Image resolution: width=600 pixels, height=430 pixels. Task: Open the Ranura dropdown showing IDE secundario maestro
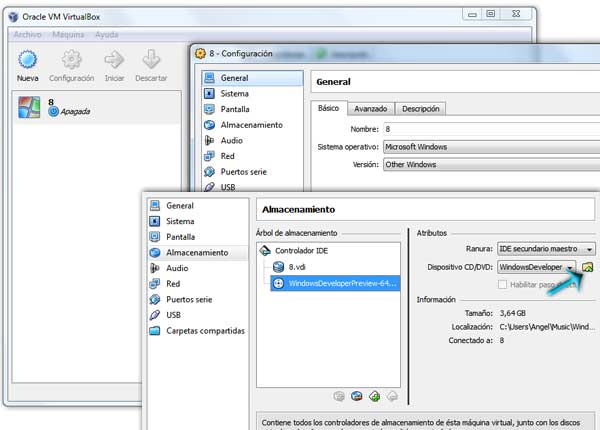coord(546,249)
